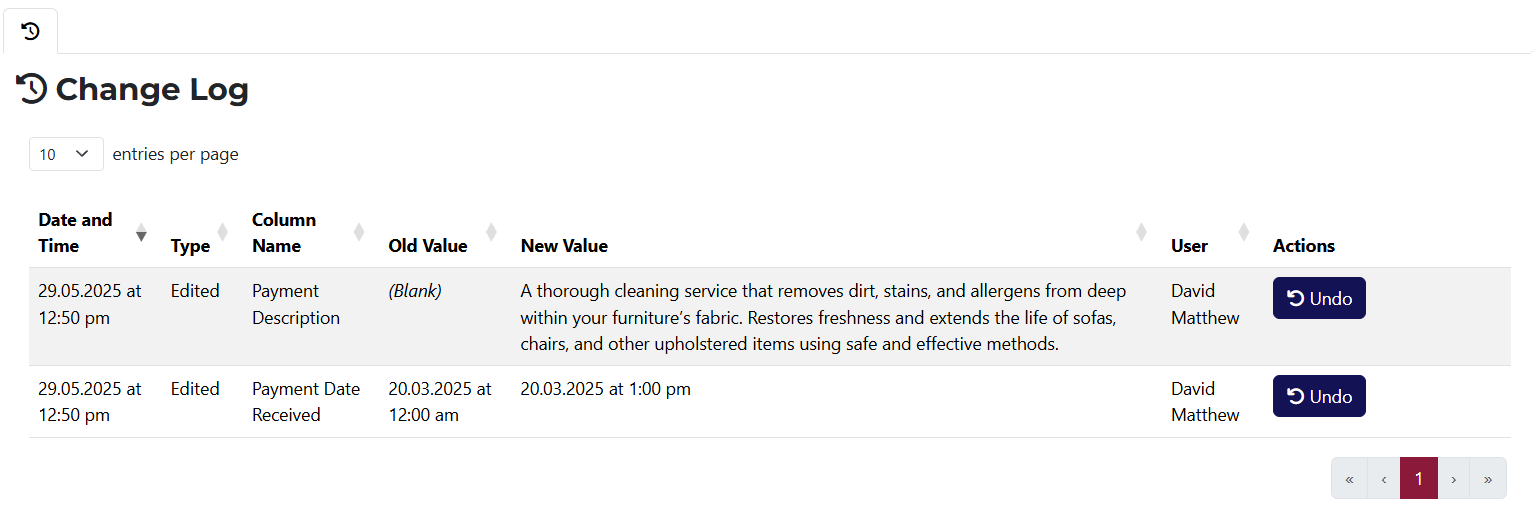Viewport: 1533px width, 523px height.
Task: Sort by Type column
Action: point(190,246)
